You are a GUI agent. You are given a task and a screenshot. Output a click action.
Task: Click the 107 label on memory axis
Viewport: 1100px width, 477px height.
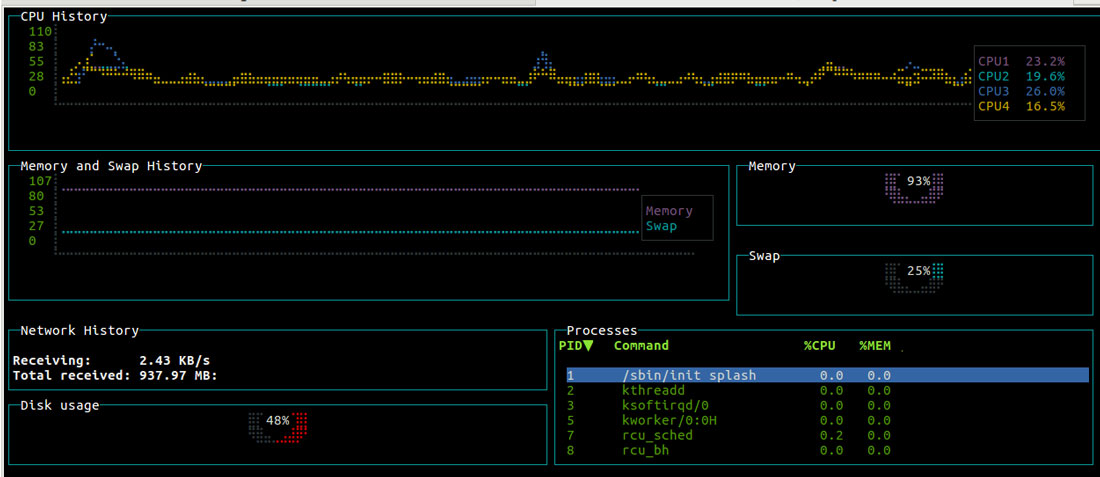point(40,181)
